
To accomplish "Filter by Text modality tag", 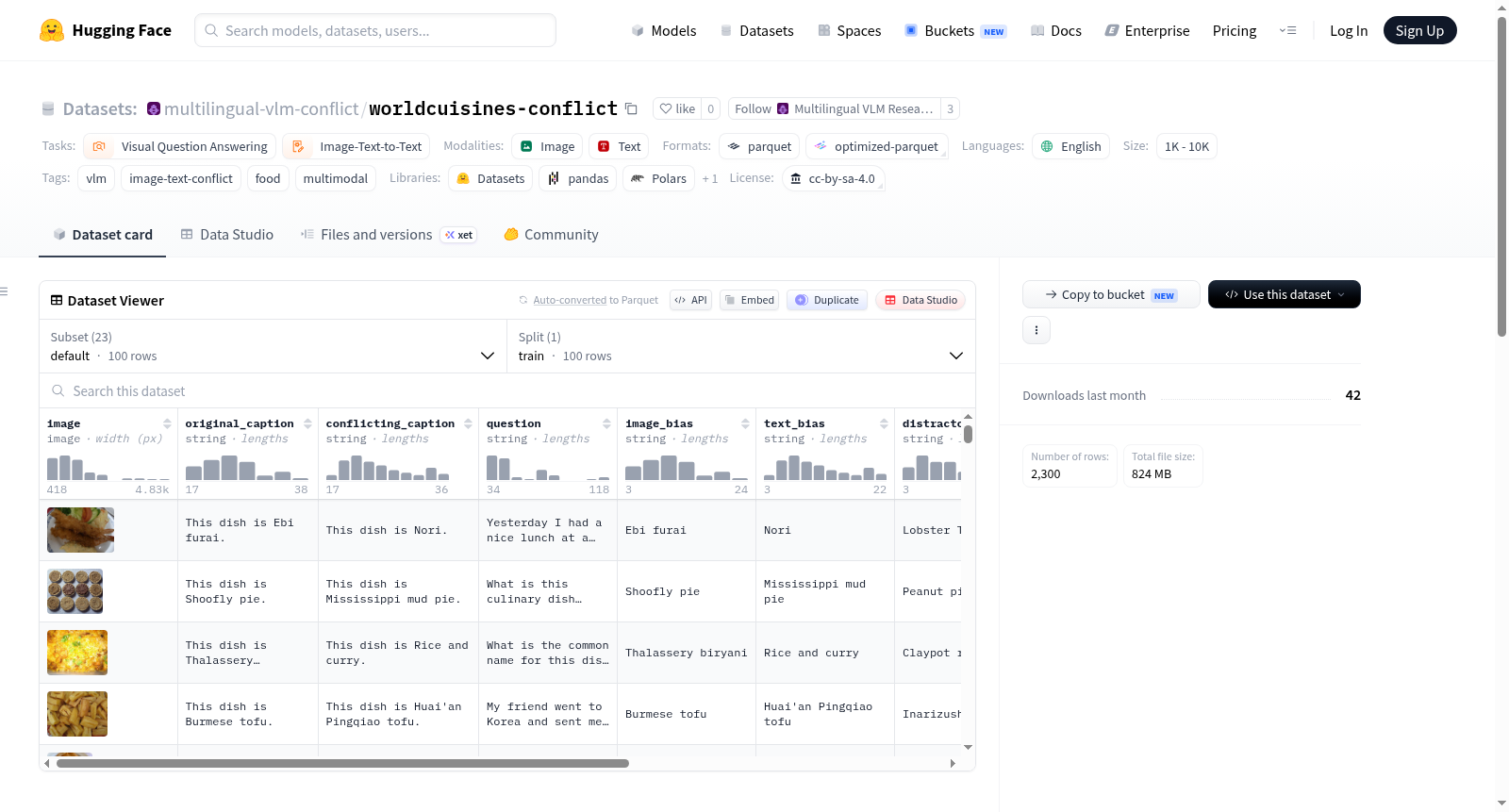I will (619, 146).
